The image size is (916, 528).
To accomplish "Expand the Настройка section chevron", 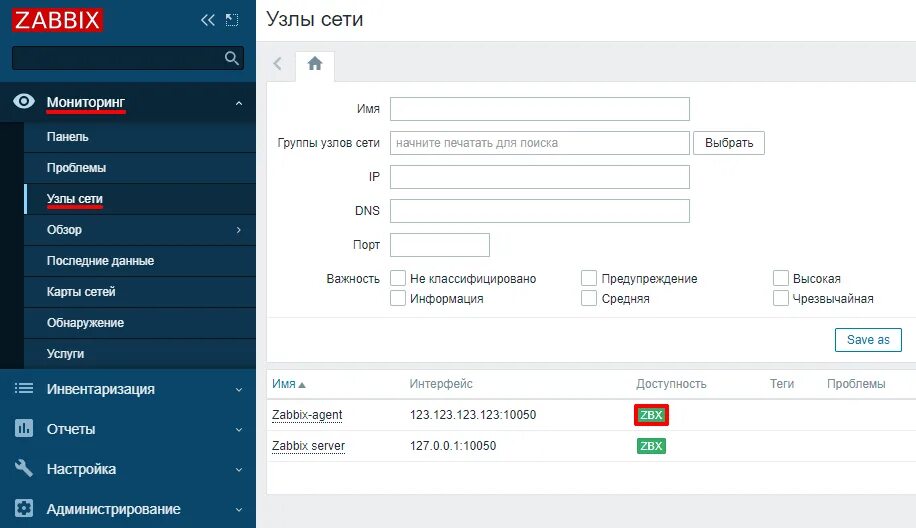I will click(239, 470).
